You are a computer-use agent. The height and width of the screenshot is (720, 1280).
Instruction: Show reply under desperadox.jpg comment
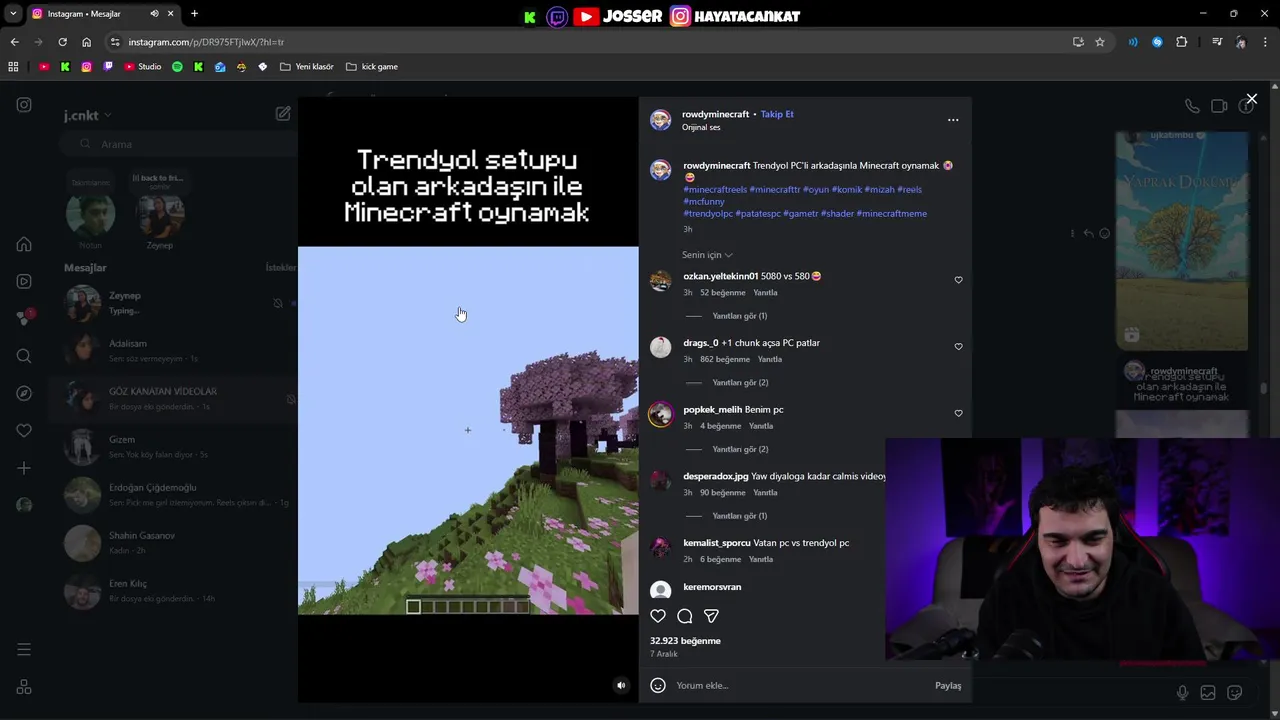(739, 516)
